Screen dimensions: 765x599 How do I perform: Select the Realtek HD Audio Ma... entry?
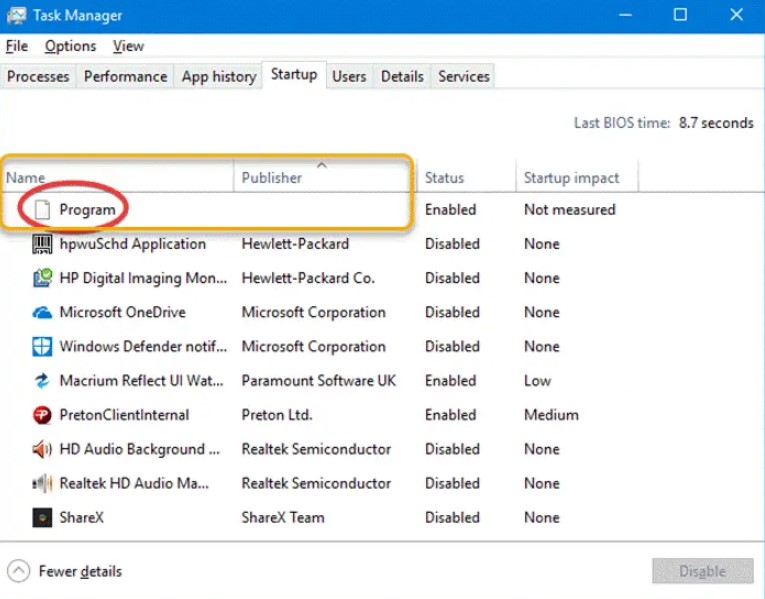click(134, 483)
